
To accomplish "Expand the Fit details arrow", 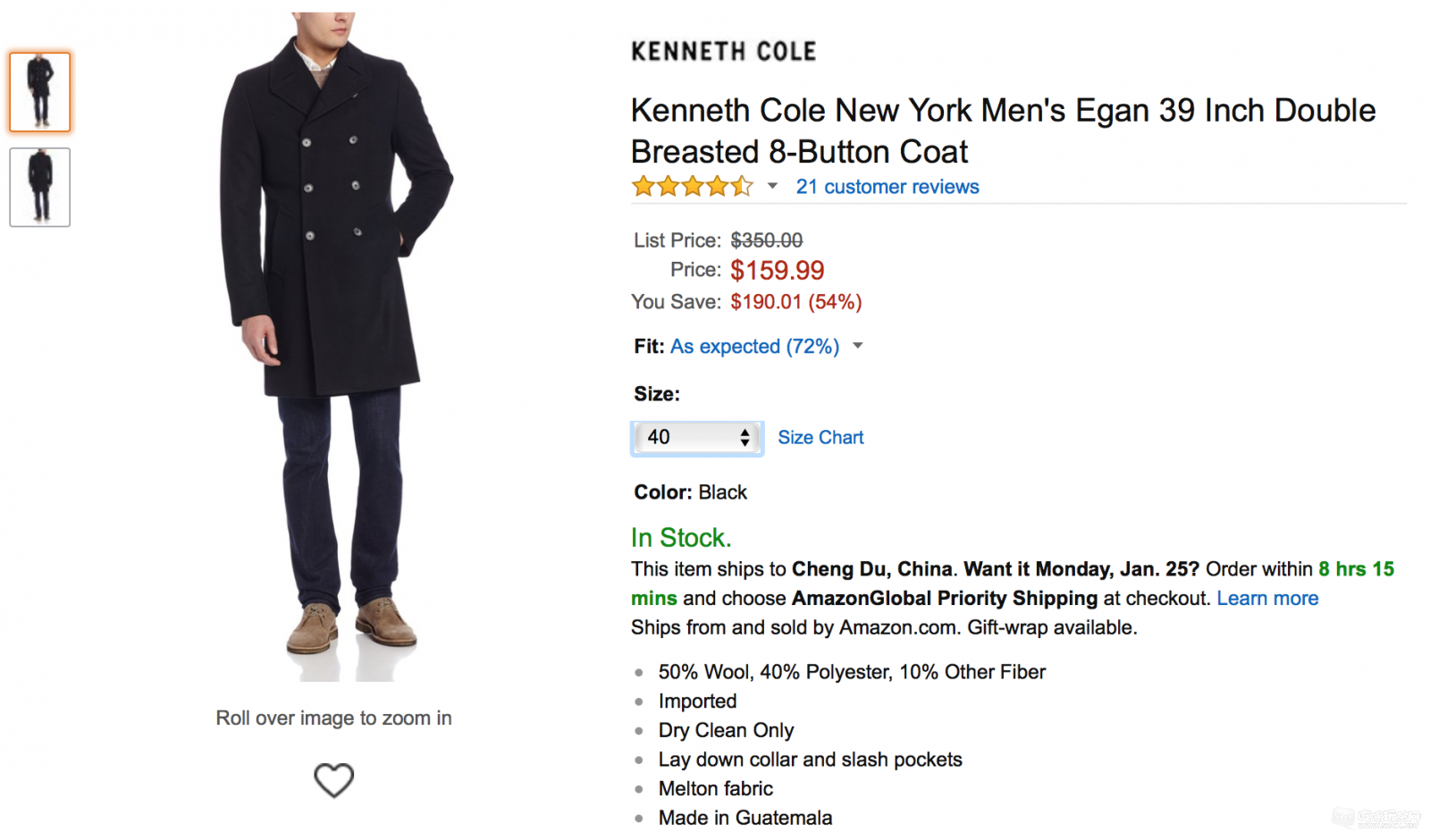I will [858, 346].
